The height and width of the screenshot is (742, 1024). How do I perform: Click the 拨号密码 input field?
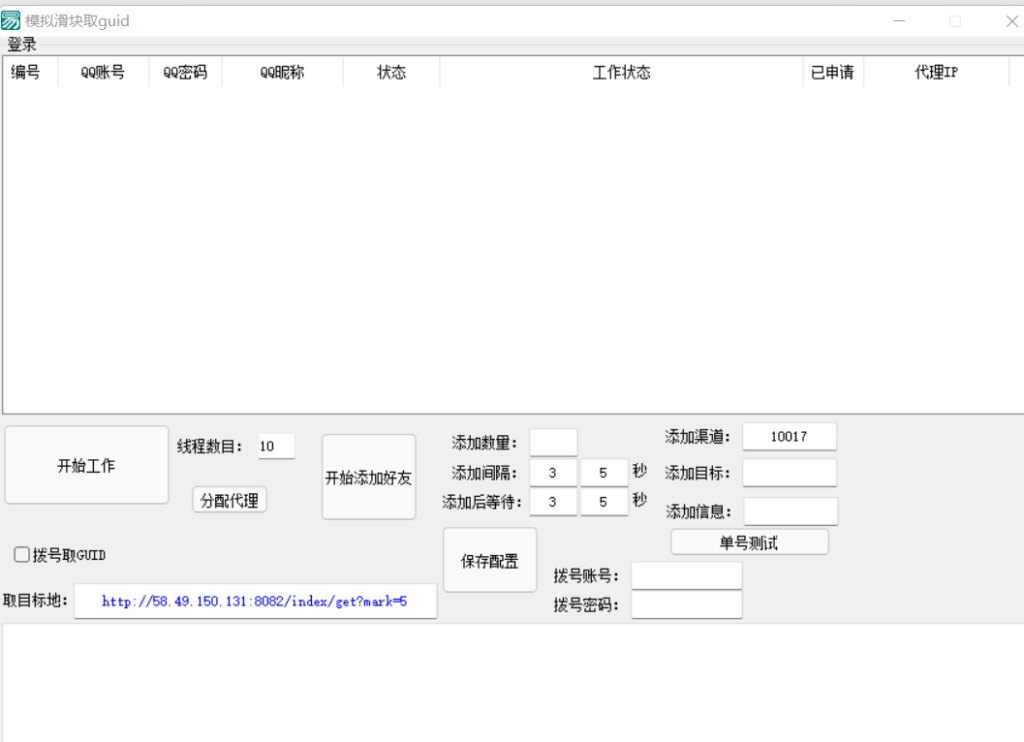click(x=686, y=605)
